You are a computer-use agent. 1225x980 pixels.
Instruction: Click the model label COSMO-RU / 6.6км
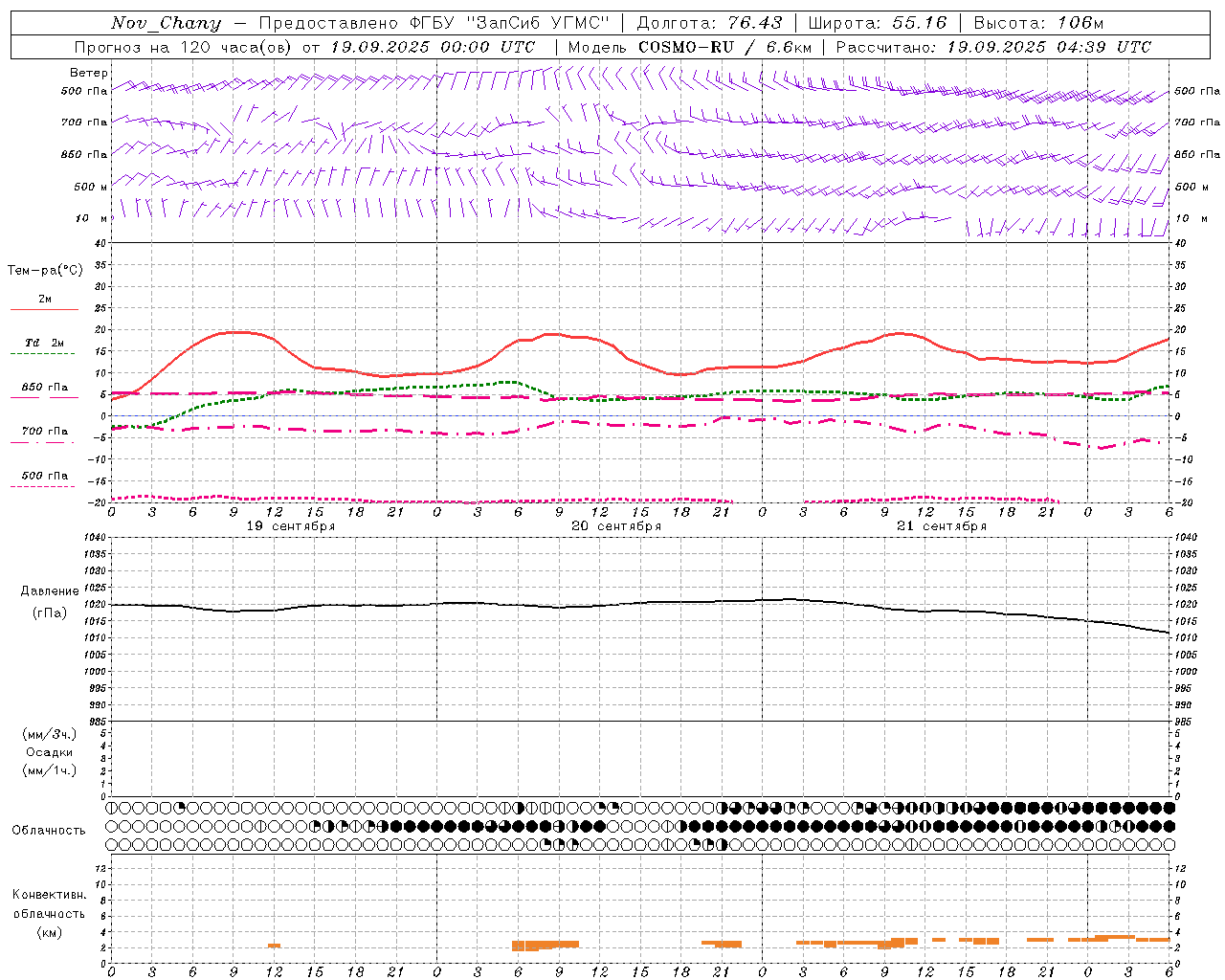click(x=725, y=47)
